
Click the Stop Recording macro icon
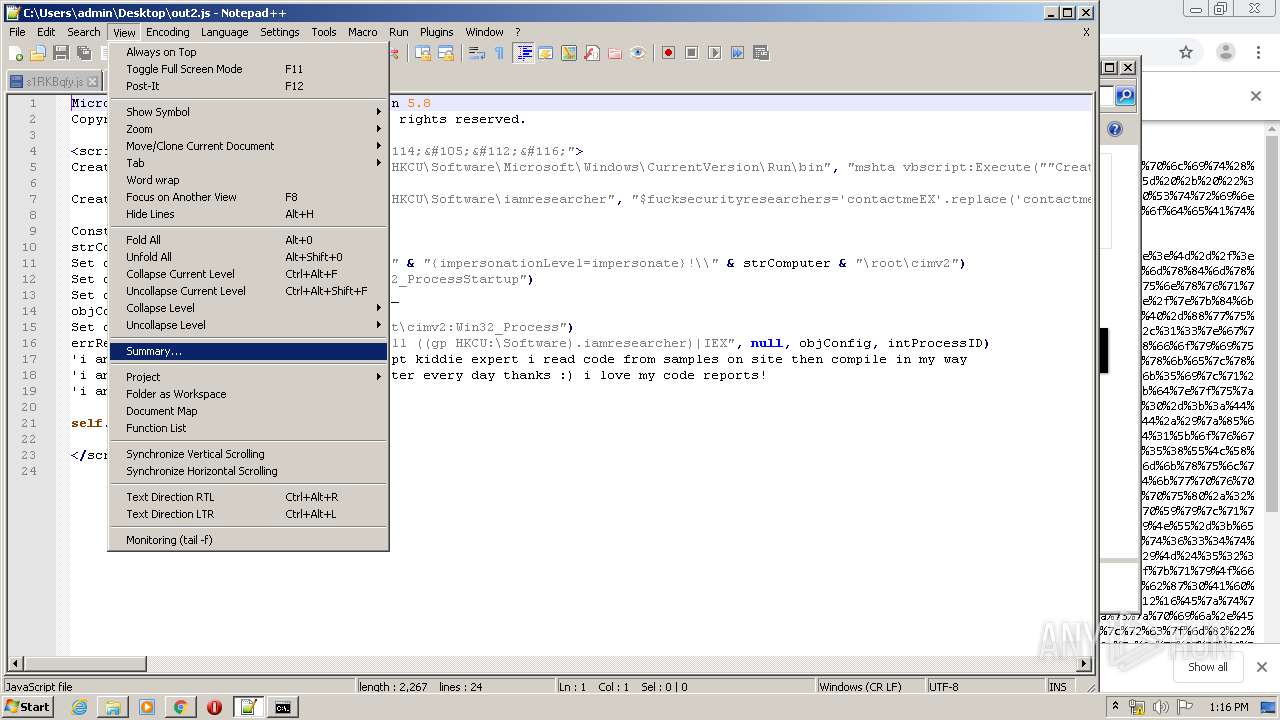click(692, 53)
